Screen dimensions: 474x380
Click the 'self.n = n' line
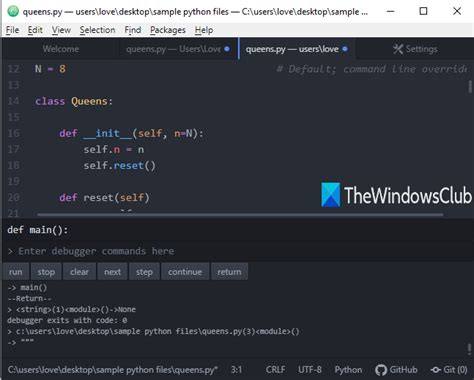click(114, 149)
